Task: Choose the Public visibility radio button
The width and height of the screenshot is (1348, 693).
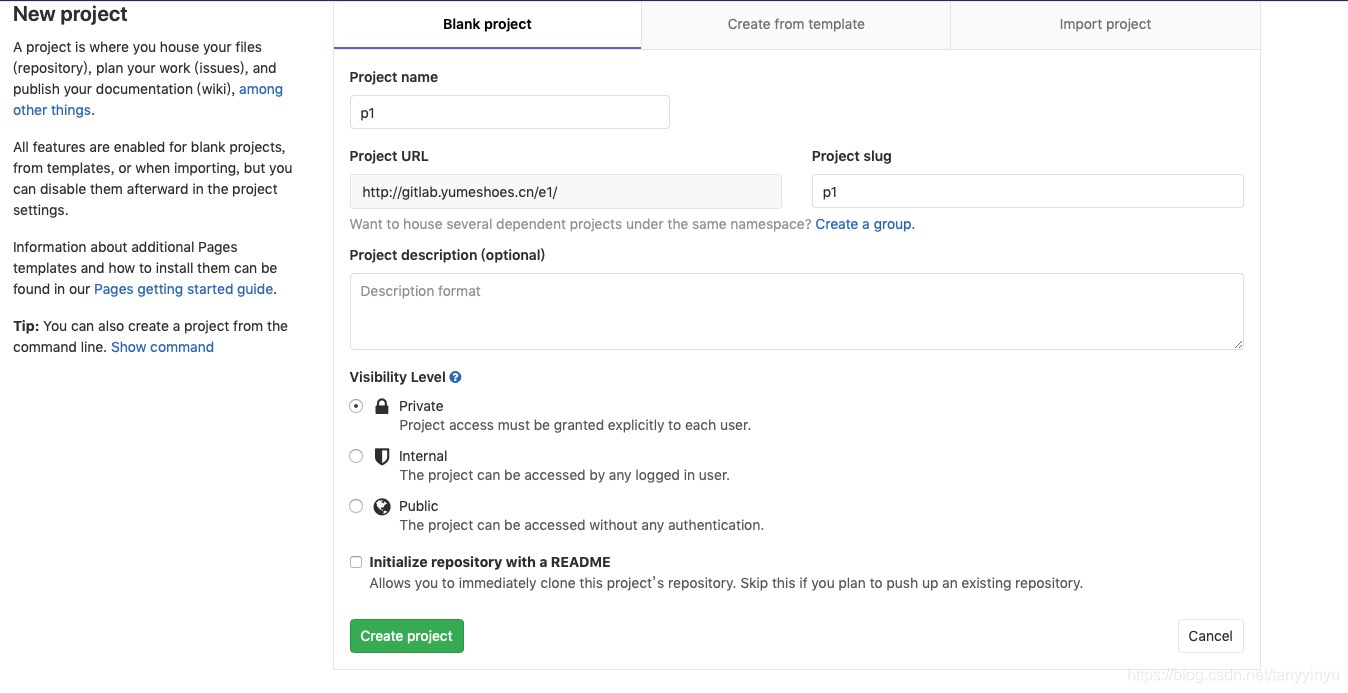Action: pos(356,506)
